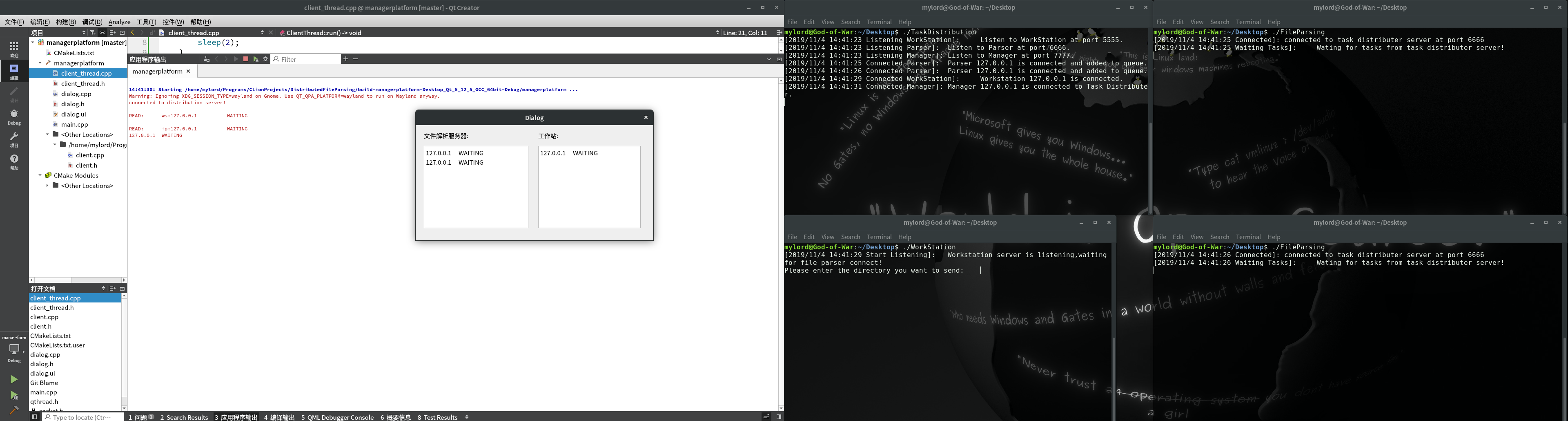
Task: Split Open Documents panel icon
Action: point(112,288)
